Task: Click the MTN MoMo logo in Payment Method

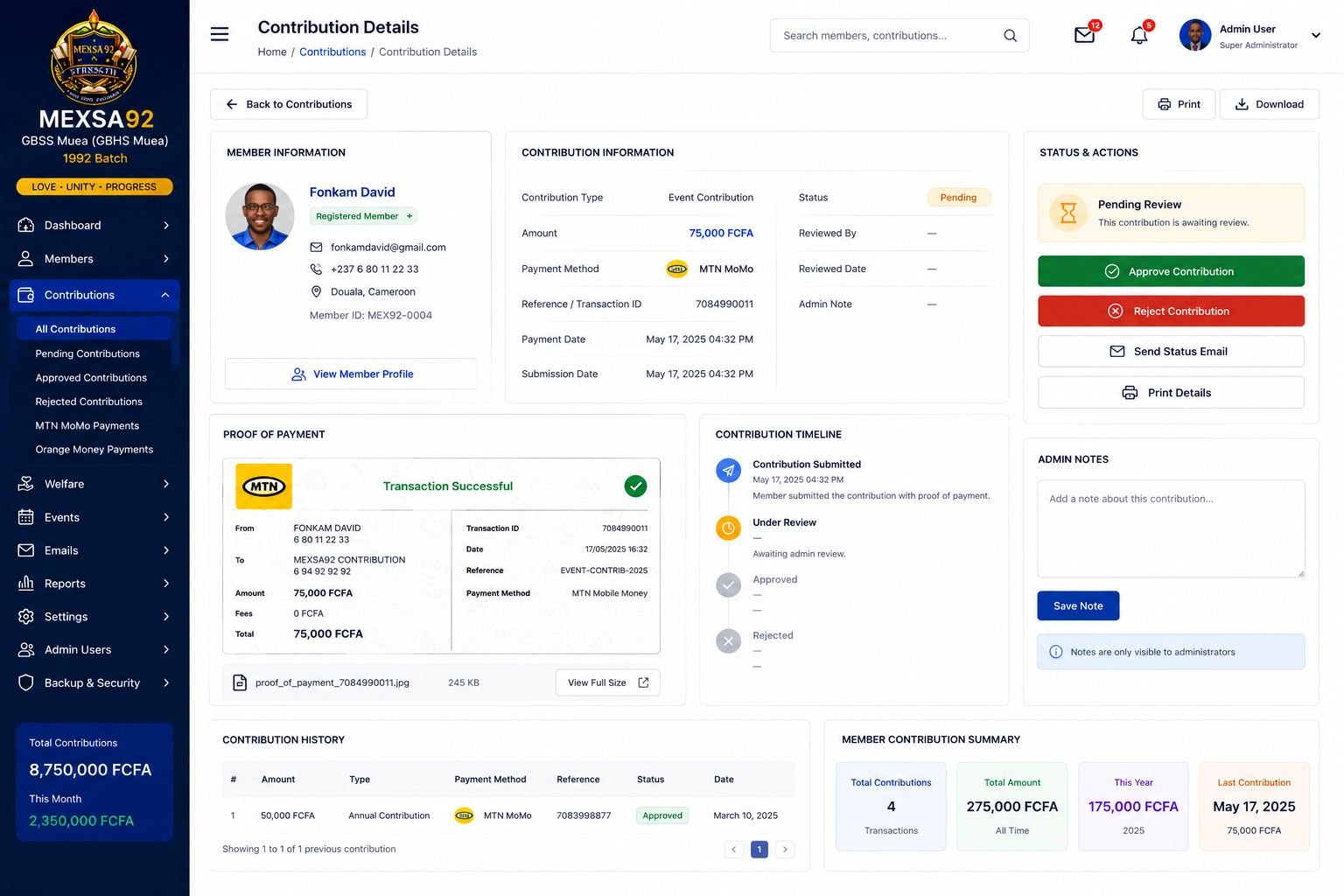Action: tap(677, 269)
